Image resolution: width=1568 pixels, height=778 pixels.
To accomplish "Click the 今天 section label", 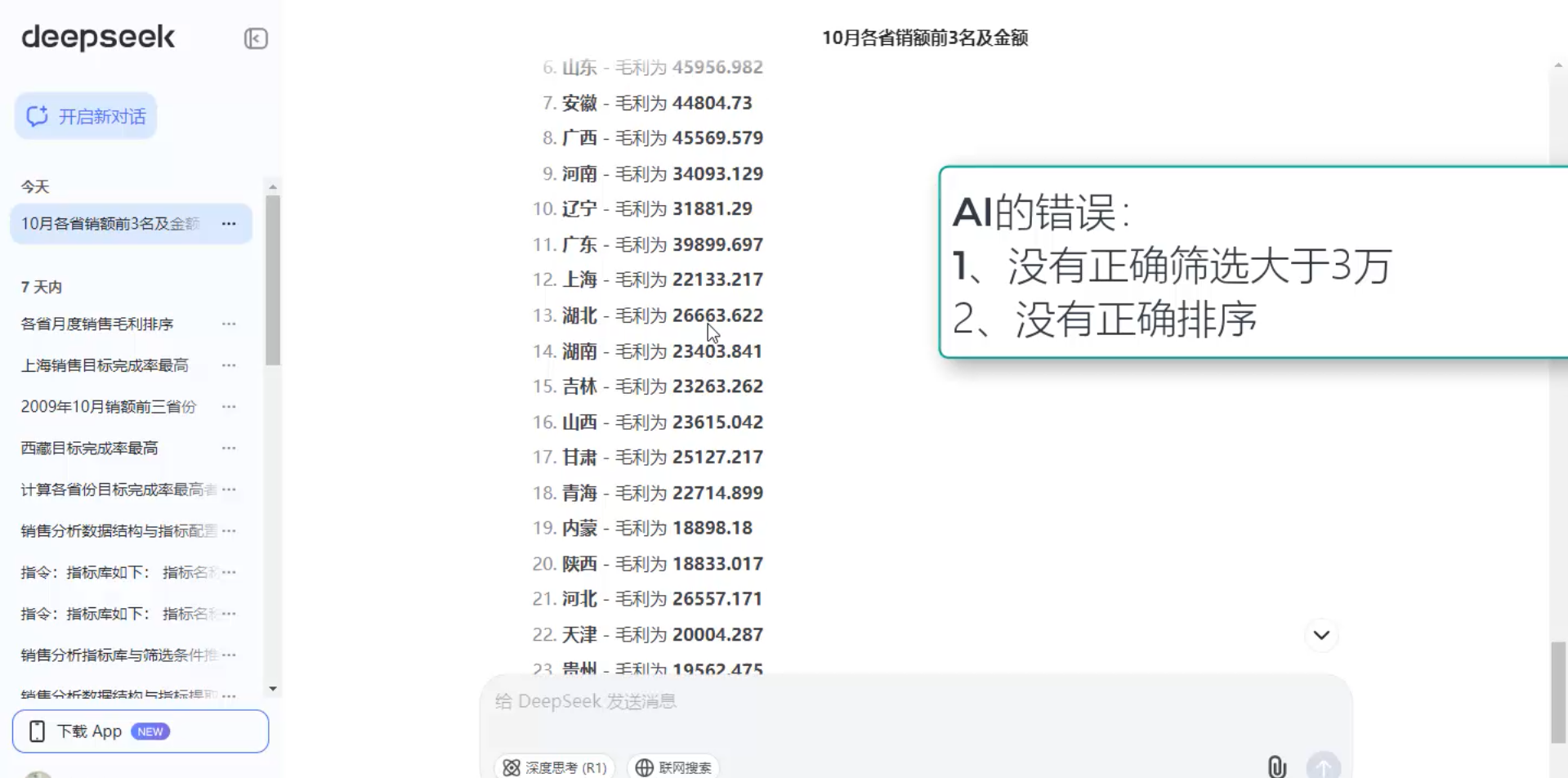I will tap(35, 187).
